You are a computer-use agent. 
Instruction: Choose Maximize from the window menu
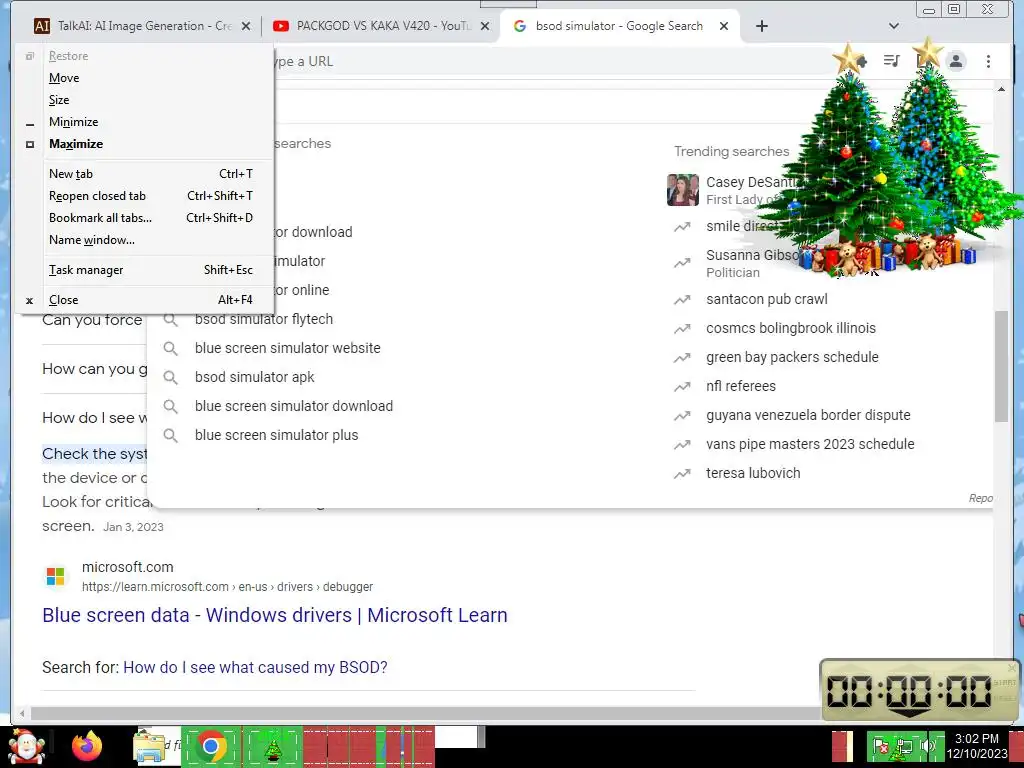pos(76,144)
